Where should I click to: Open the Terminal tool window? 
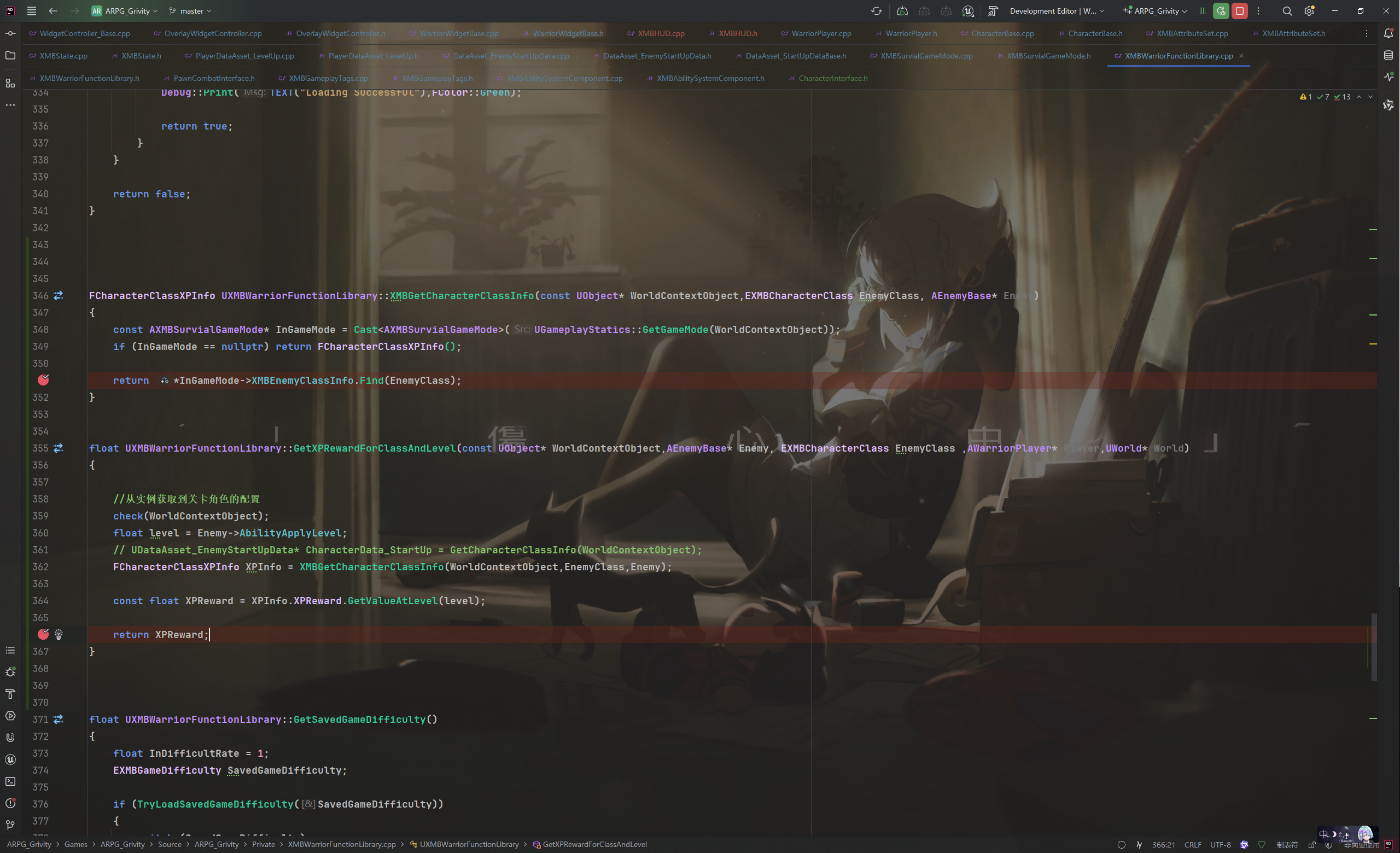tap(10, 781)
